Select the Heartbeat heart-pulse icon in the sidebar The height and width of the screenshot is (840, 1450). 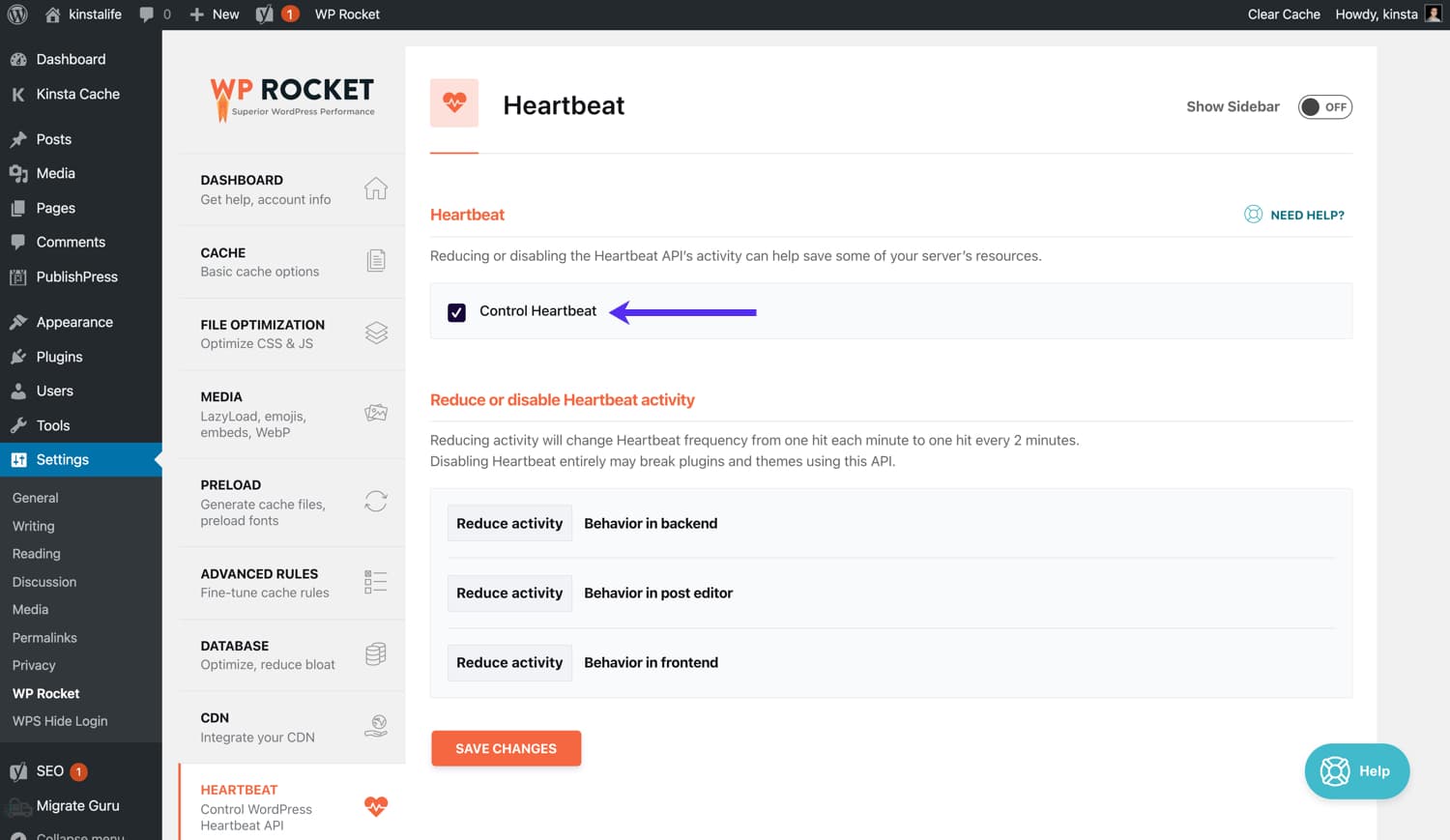pos(376,806)
